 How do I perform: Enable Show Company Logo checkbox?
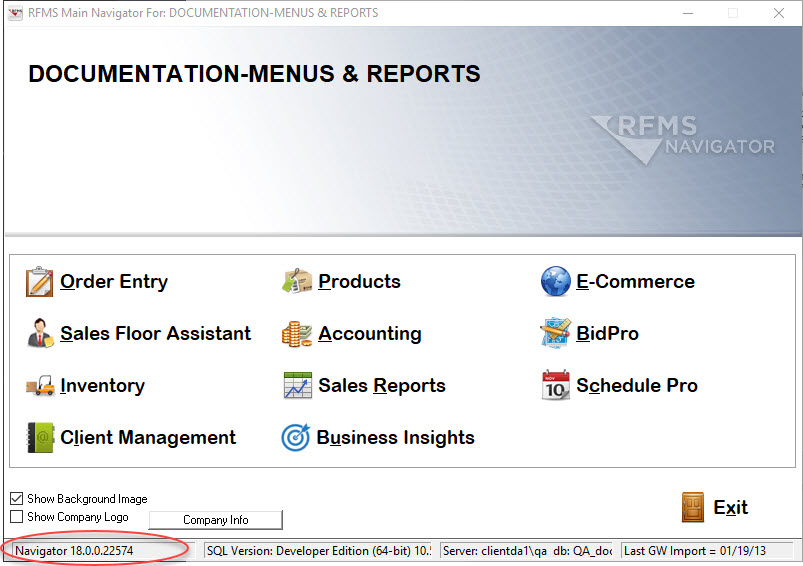tap(16, 516)
